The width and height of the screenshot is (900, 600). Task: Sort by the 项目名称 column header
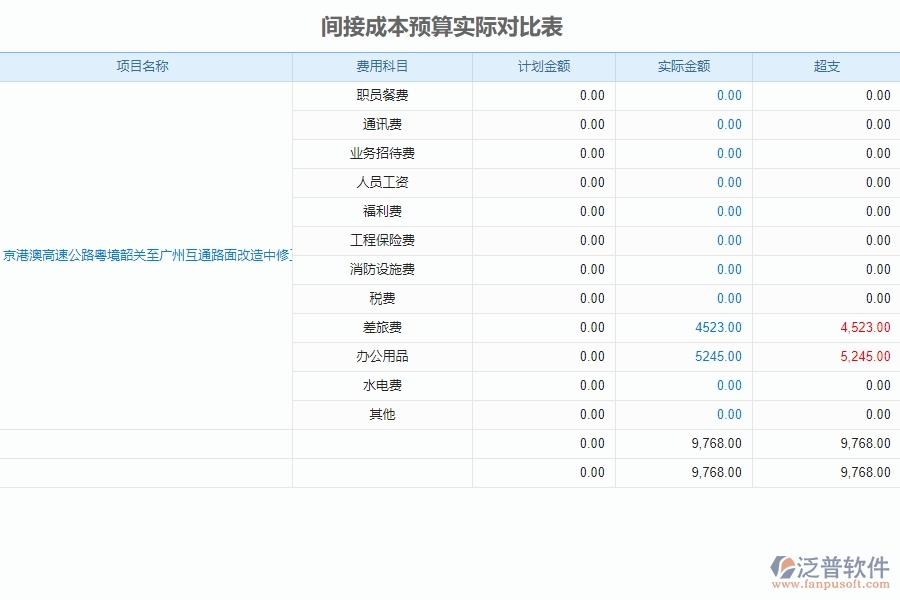coord(146,66)
